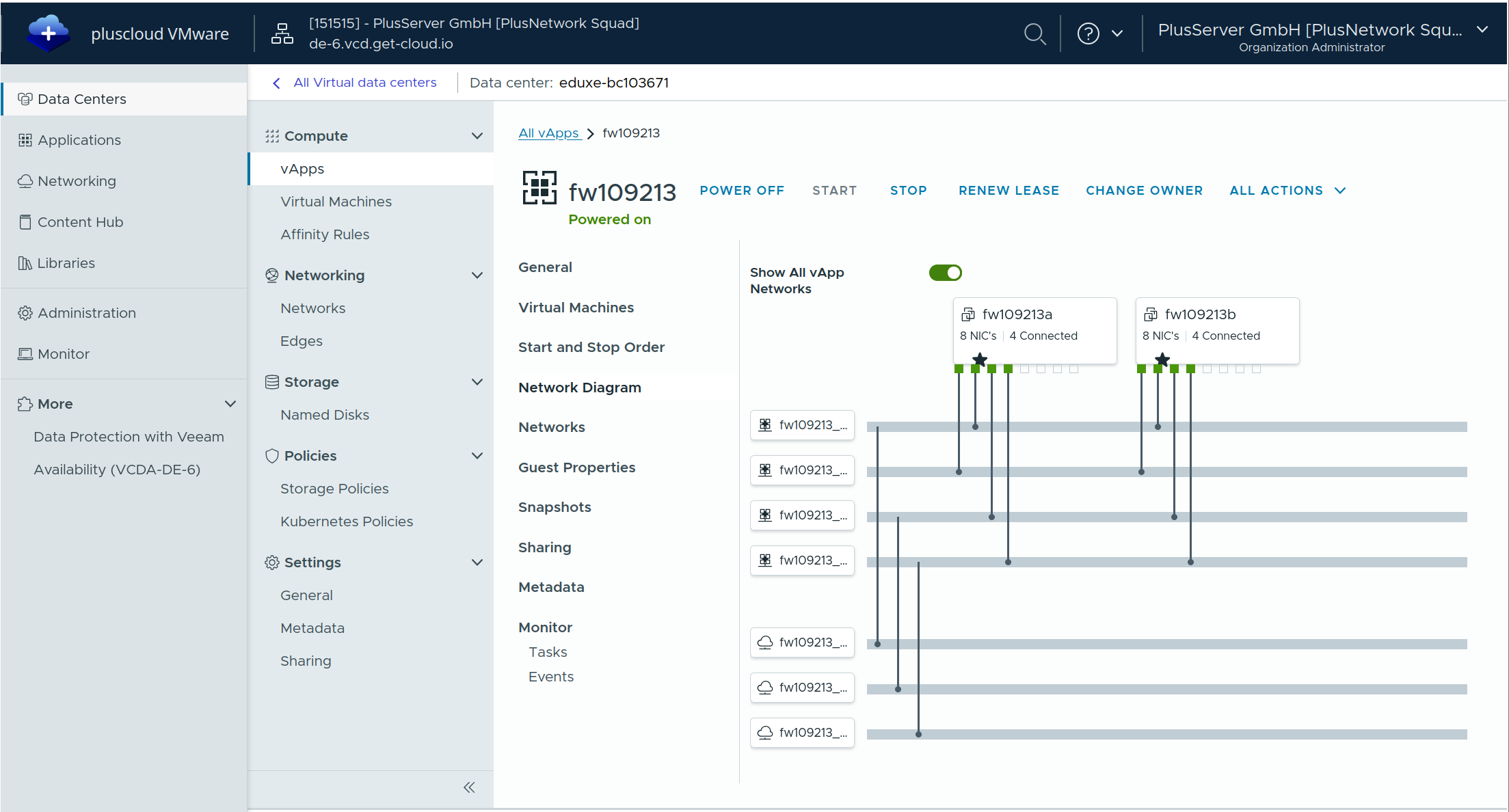The width and height of the screenshot is (1509, 812).
Task: Select the fourth vApp network fw109213_ box
Action: 802,560
